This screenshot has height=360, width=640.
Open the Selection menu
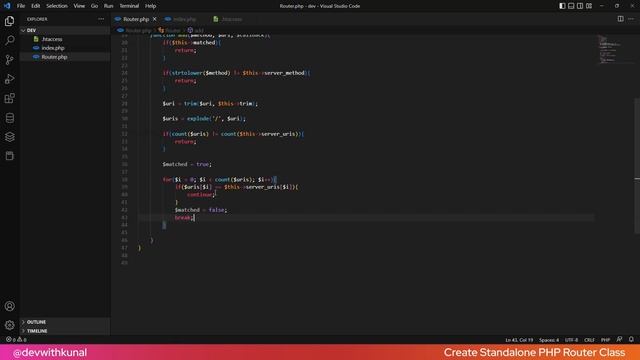click(x=57, y=6)
